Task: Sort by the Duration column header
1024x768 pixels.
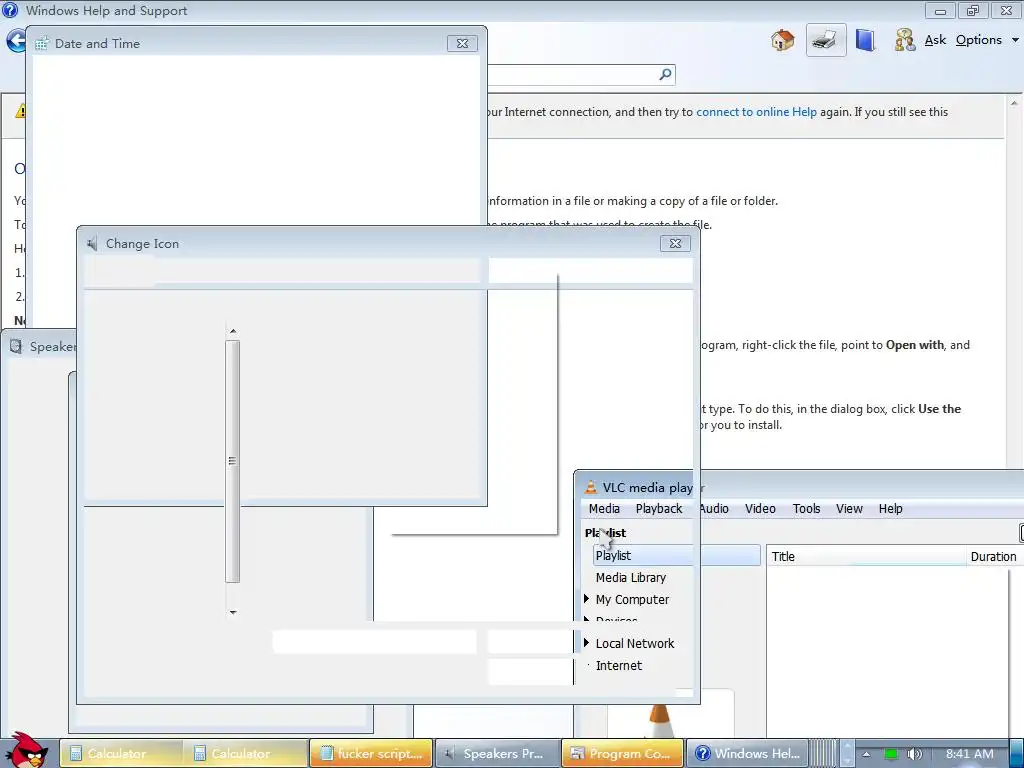Action: pos(993,556)
